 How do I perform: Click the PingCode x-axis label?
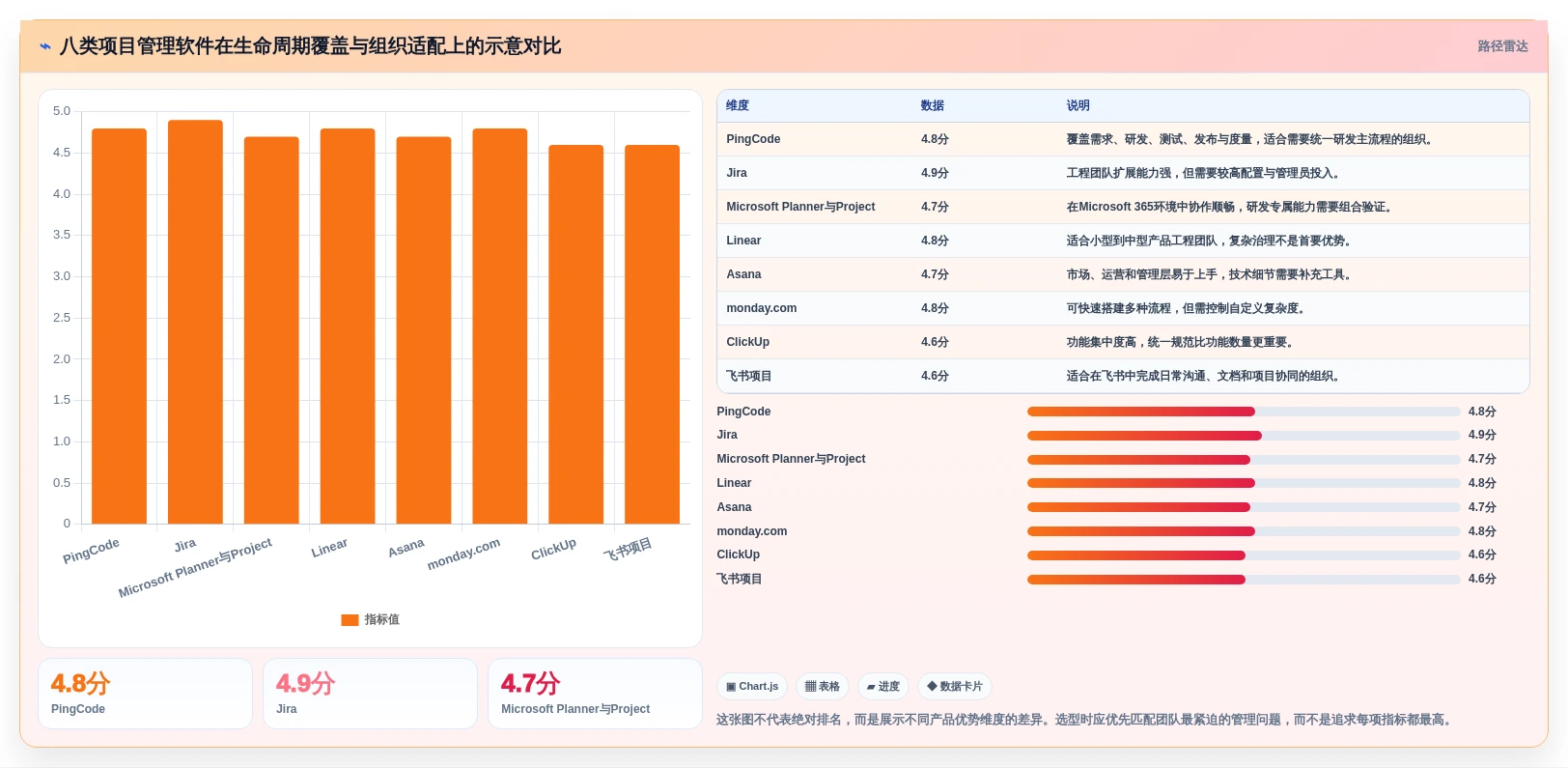pos(92,551)
